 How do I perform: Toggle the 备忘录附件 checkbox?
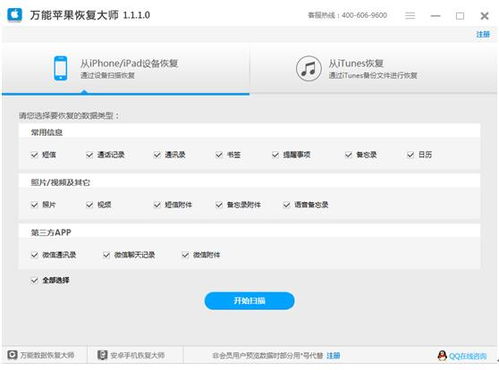(219, 205)
